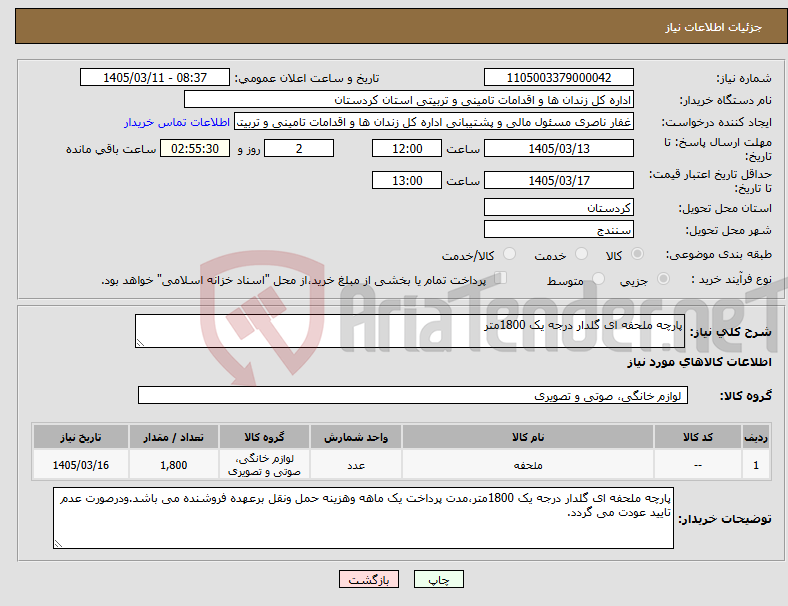
Task: Click the request creator field غفار ناصری
Action: tap(434, 122)
